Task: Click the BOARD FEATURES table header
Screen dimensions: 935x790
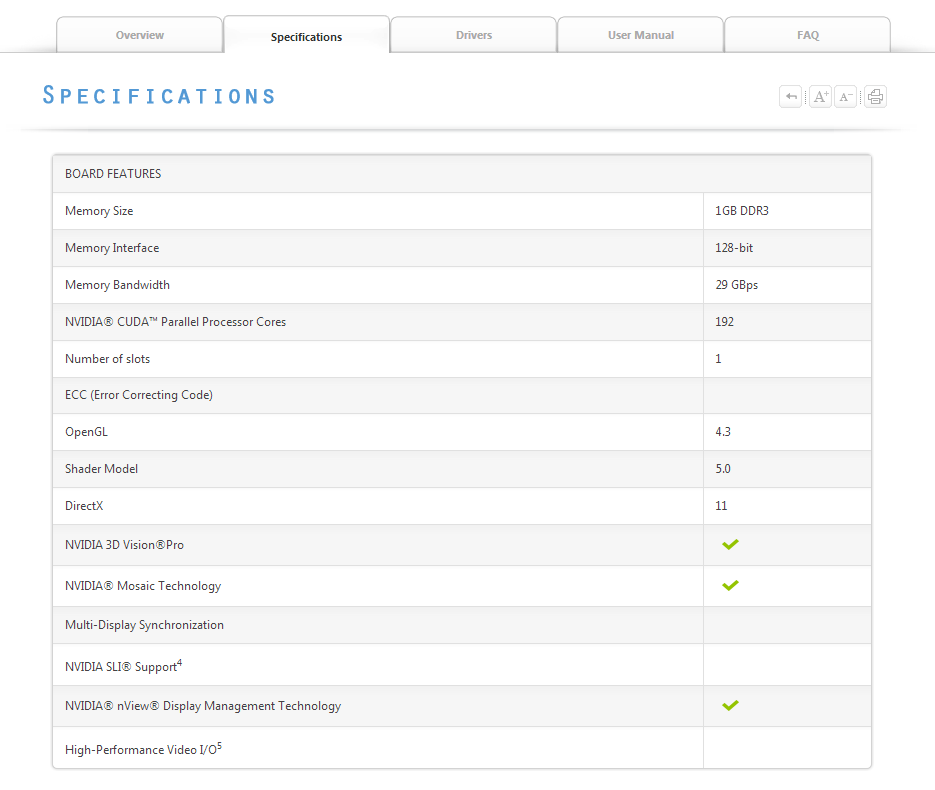Action: 113,174
